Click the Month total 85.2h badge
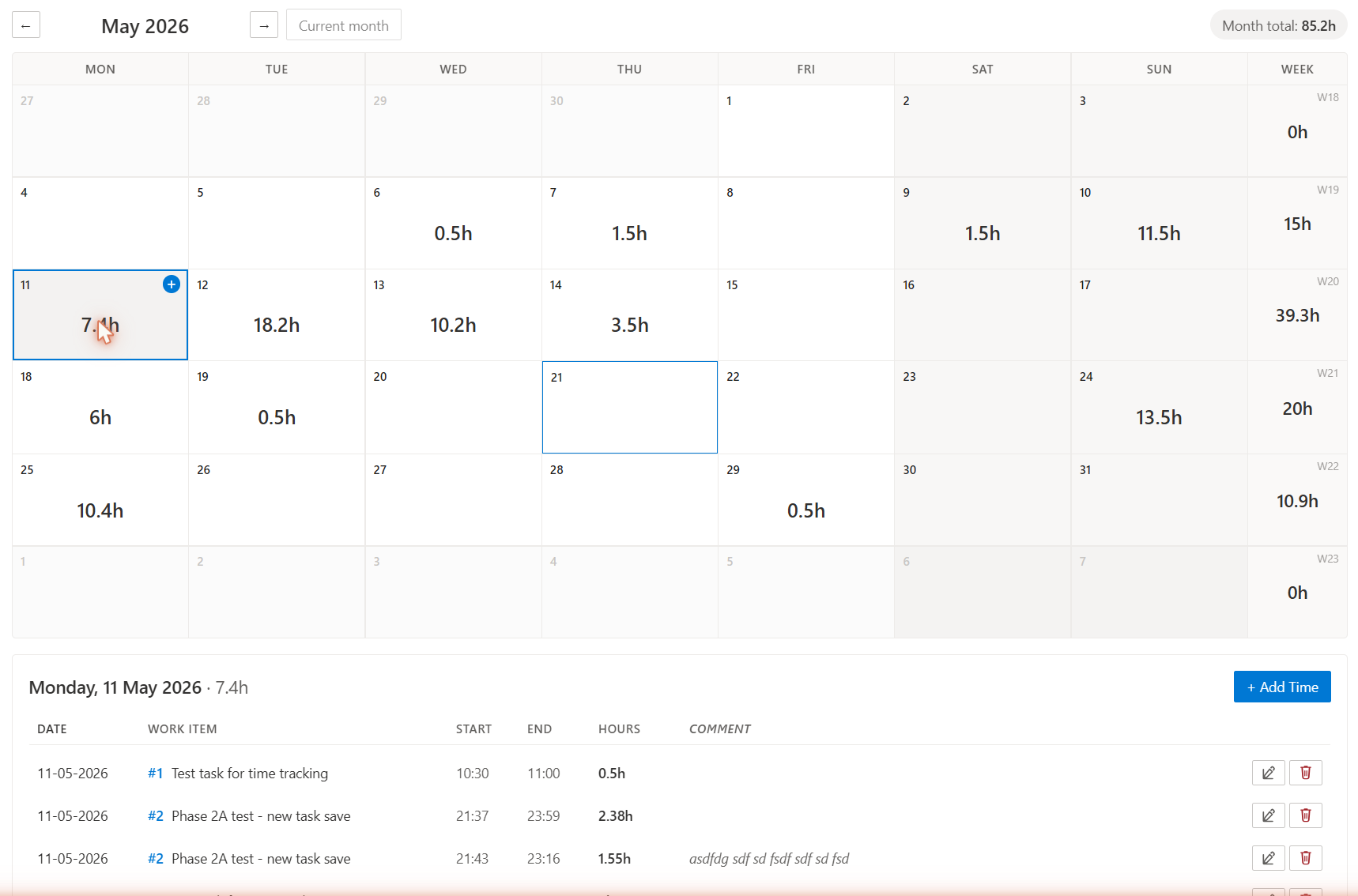 (1279, 25)
